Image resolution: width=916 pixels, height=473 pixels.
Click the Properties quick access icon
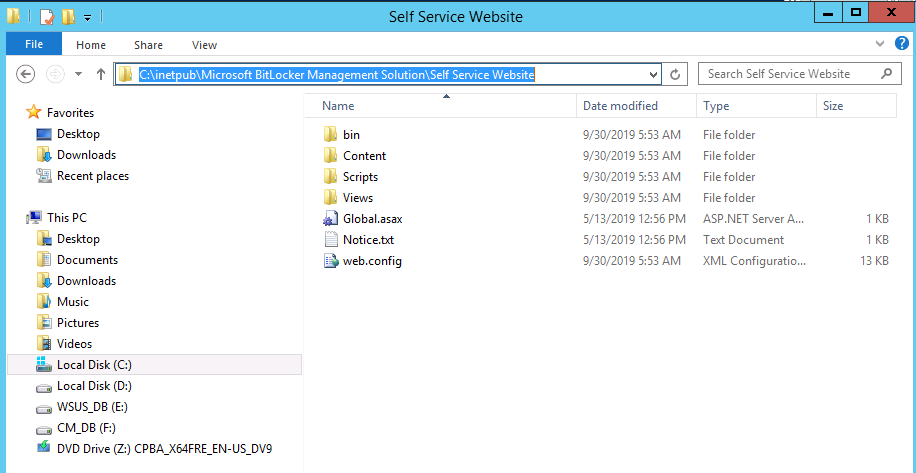click(x=46, y=16)
